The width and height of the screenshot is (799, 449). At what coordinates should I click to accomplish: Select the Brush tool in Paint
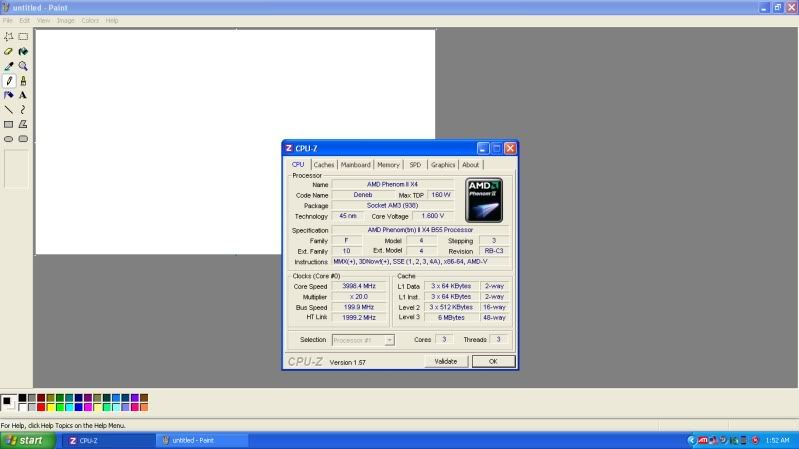point(23,81)
